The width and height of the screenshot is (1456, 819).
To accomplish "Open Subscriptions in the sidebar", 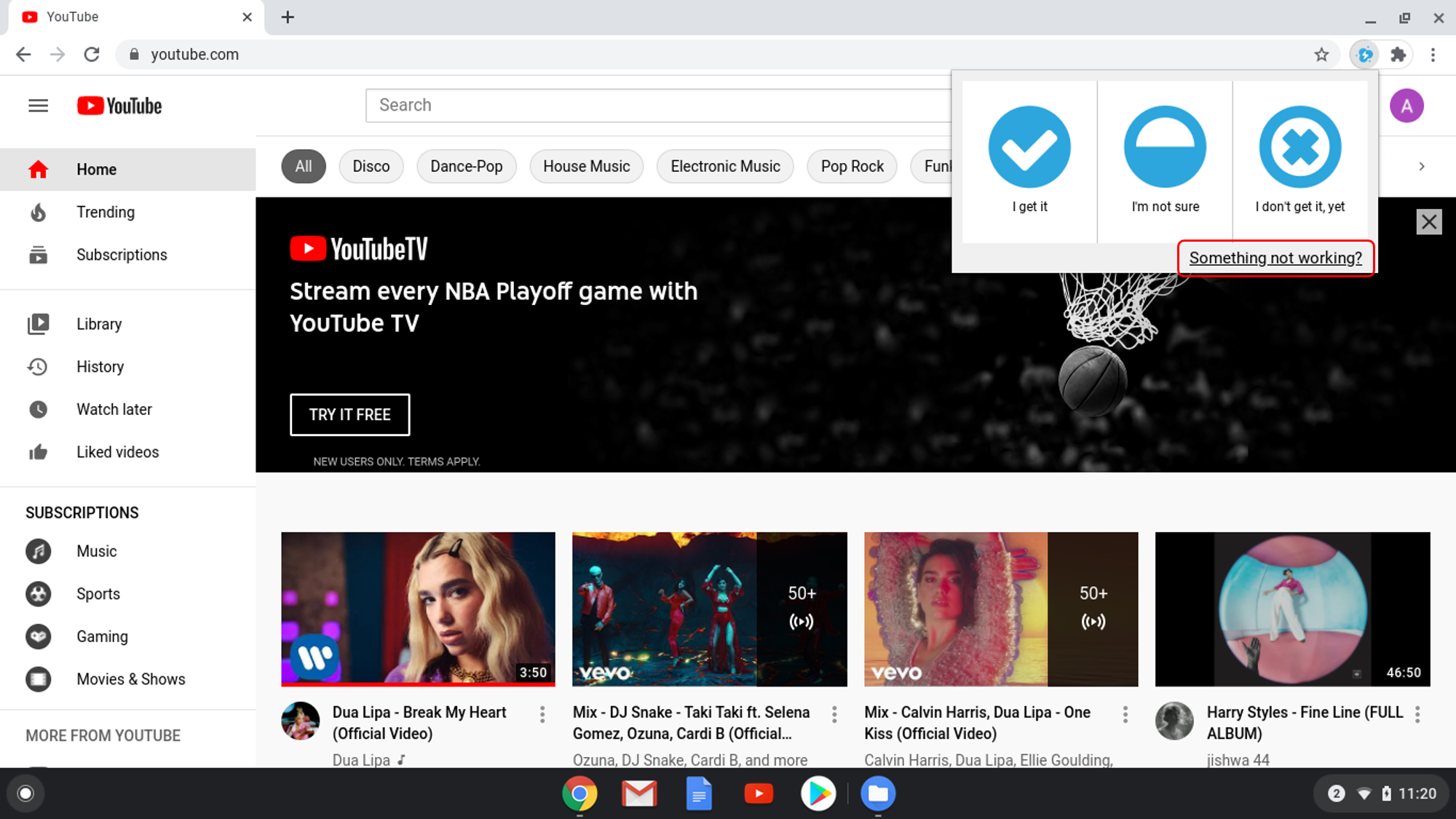I will tap(128, 255).
